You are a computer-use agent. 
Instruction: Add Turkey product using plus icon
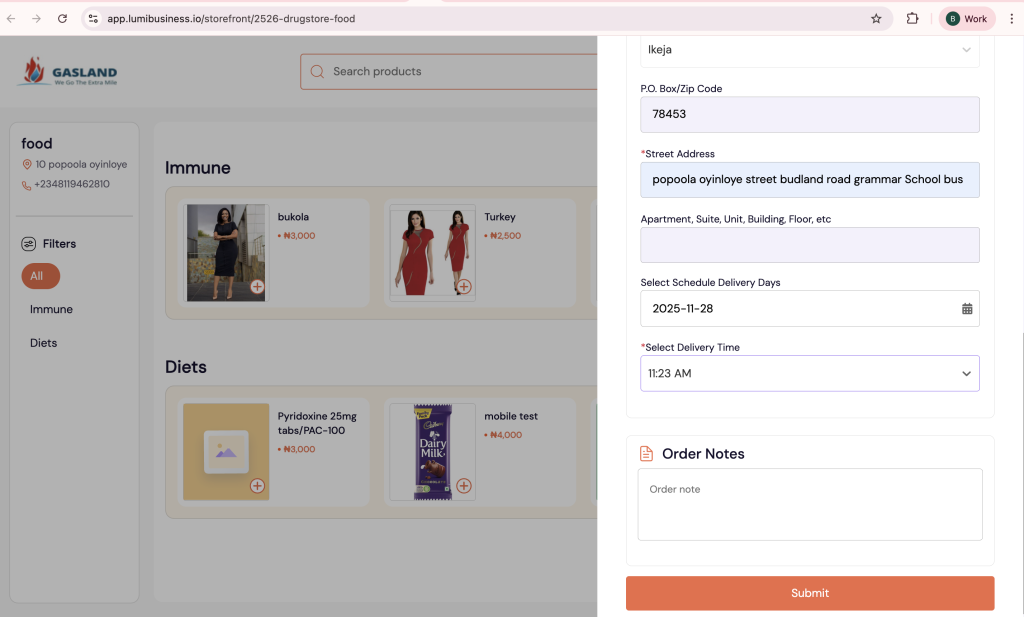coord(463,287)
